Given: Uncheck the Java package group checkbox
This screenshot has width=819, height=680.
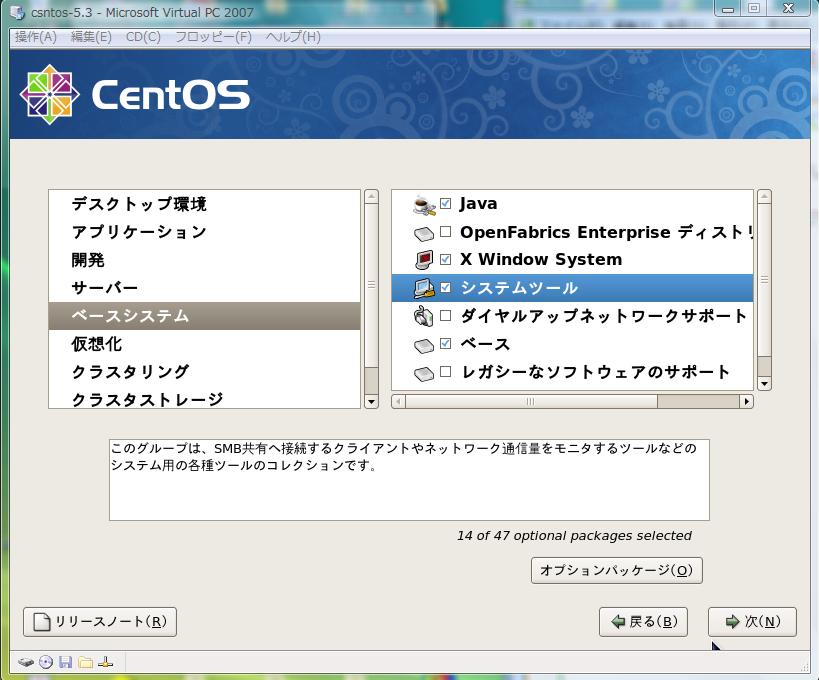Looking at the screenshot, I should pyautogui.click(x=446, y=204).
